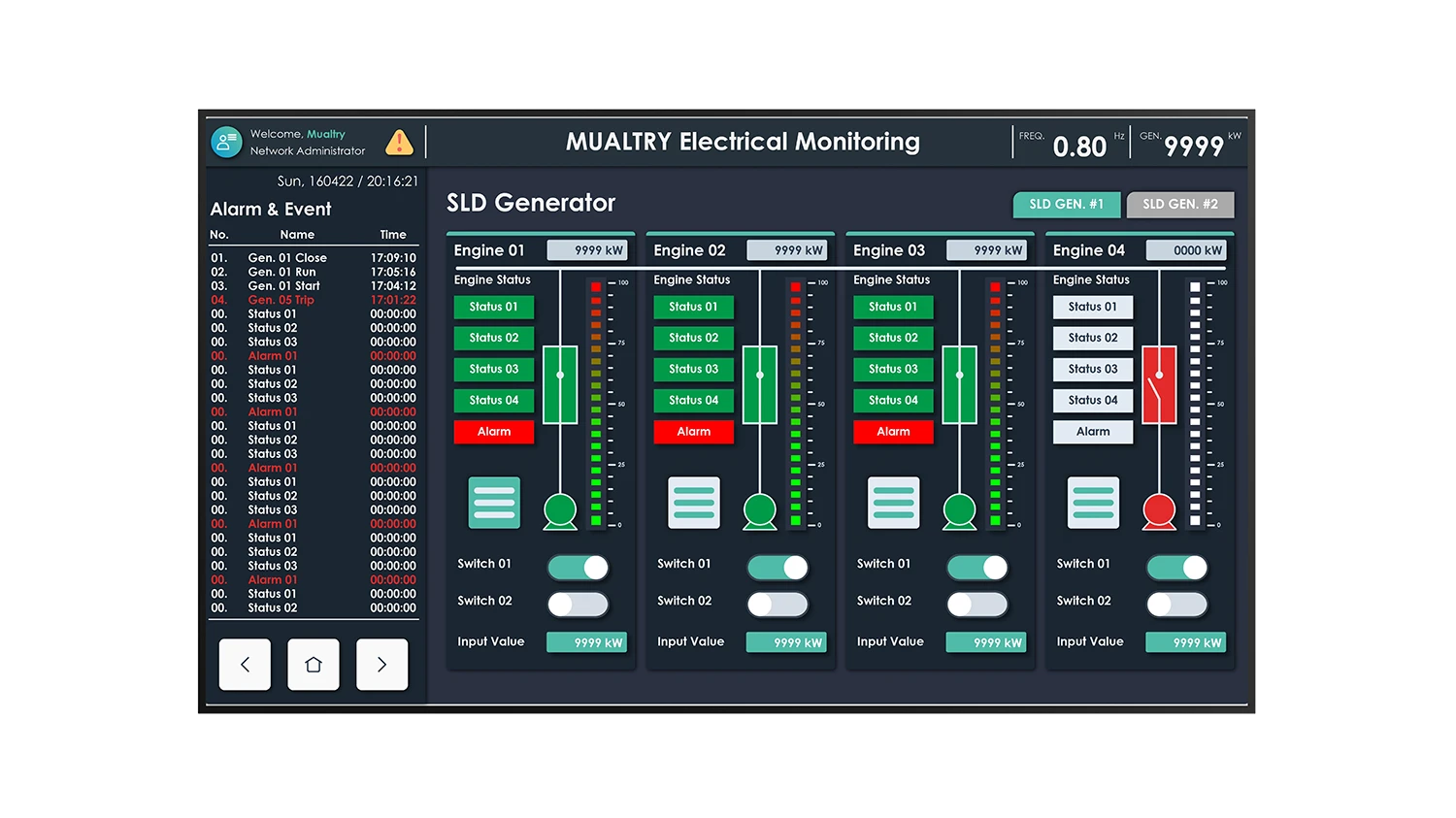Enable Switch 02 for Engine 02
This screenshot has width=1456, height=818.
click(778, 605)
